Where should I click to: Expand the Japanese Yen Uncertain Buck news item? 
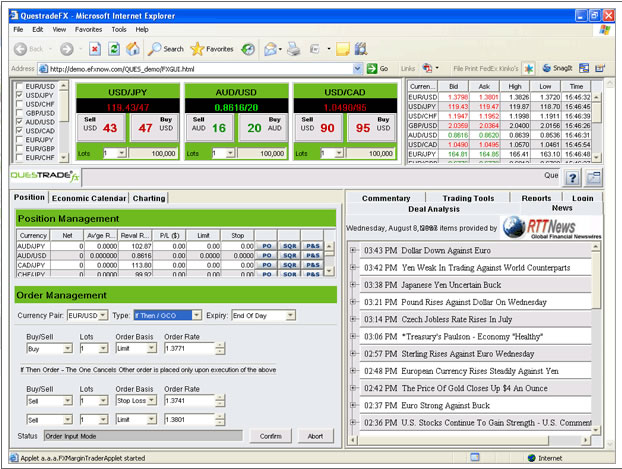point(353,284)
